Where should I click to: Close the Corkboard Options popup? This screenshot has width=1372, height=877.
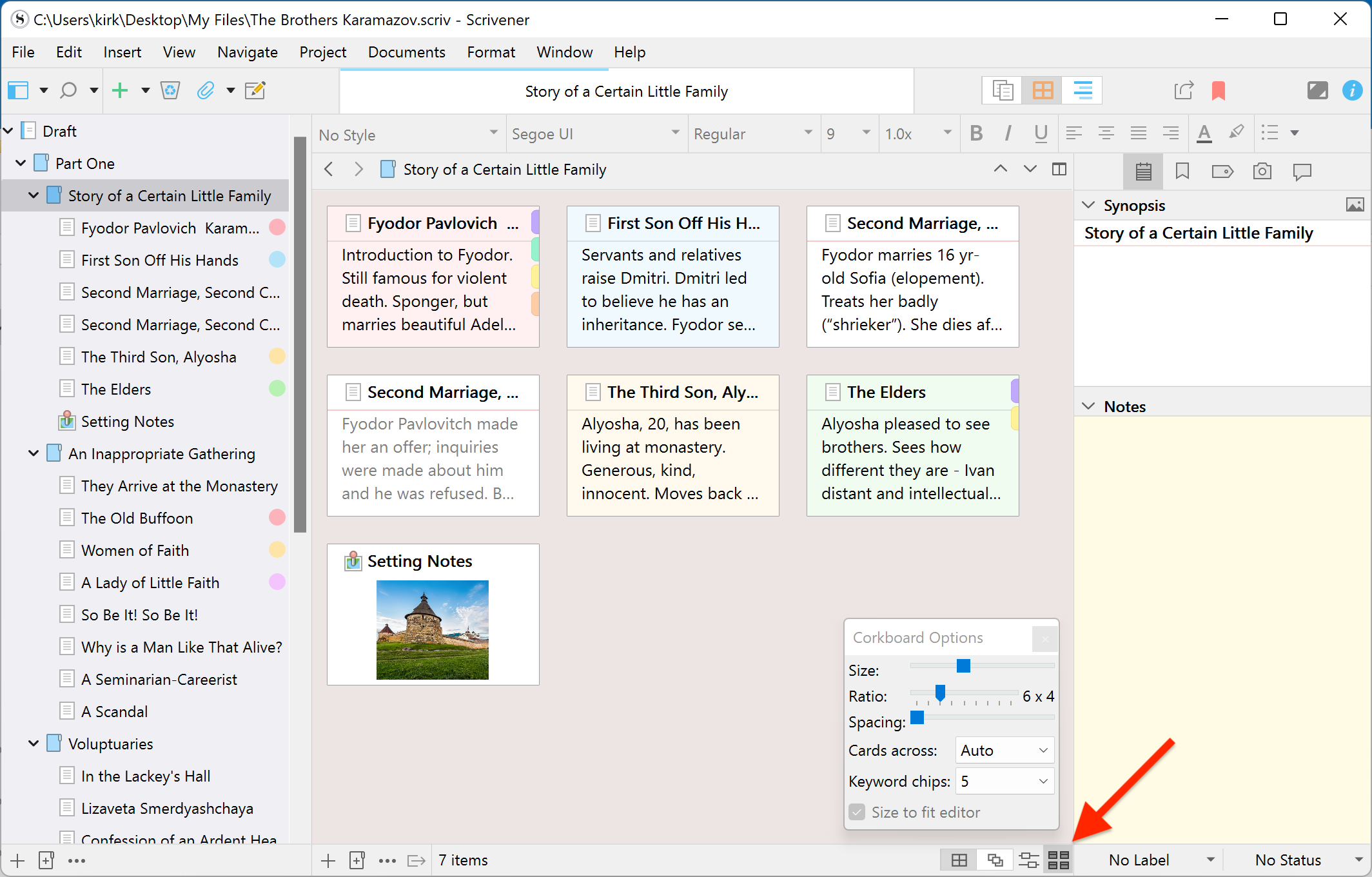coord(1044,639)
